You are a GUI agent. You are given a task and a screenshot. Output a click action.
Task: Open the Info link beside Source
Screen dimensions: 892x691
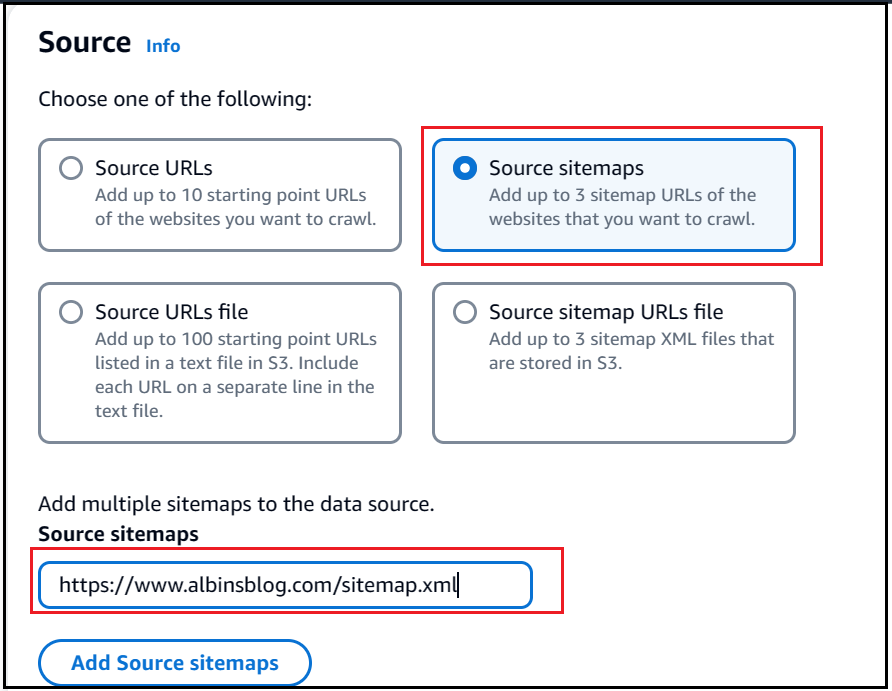click(x=163, y=46)
